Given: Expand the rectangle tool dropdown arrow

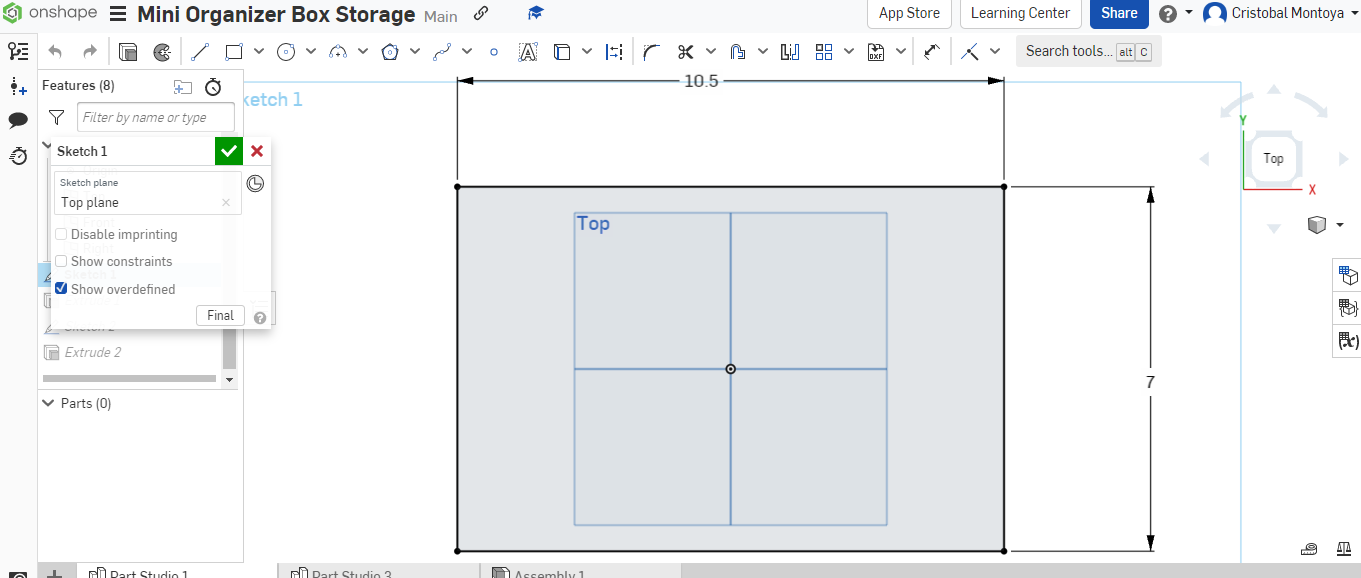Looking at the screenshot, I should click(x=259, y=52).
